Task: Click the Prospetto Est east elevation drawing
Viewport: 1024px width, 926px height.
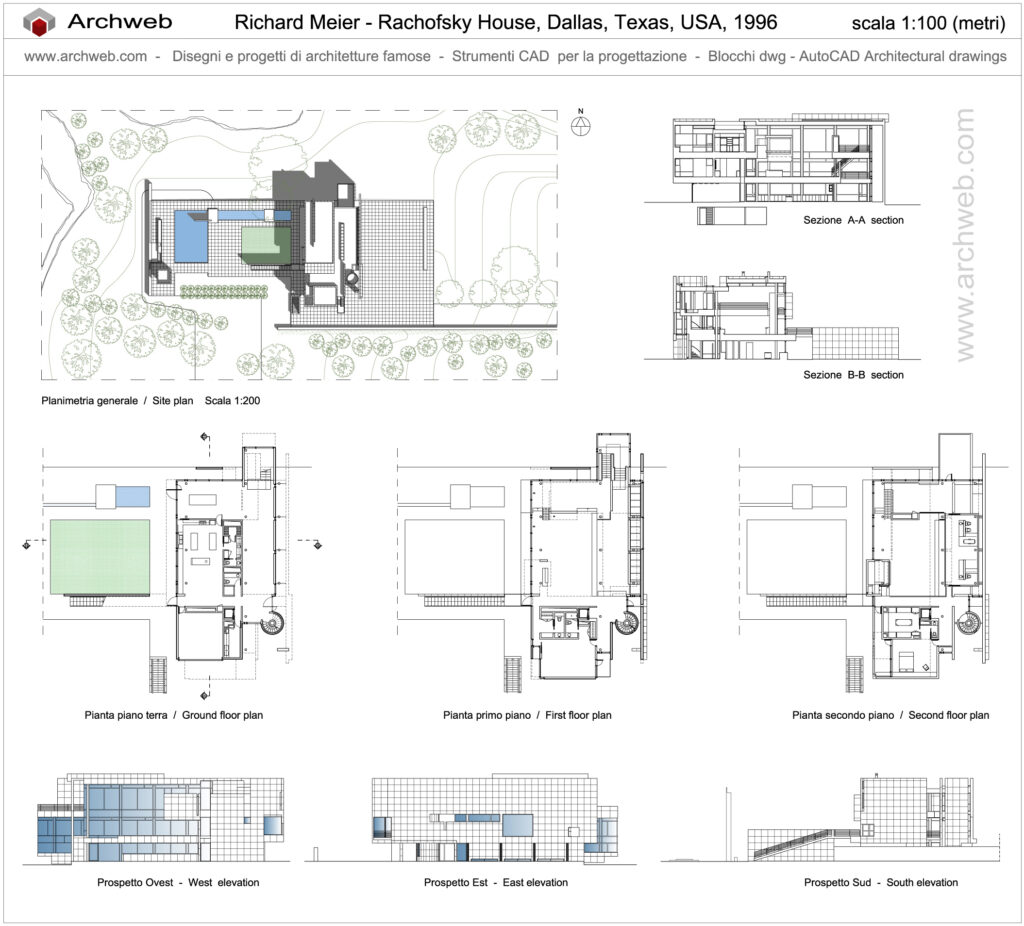Action: (x=494, y=818)
